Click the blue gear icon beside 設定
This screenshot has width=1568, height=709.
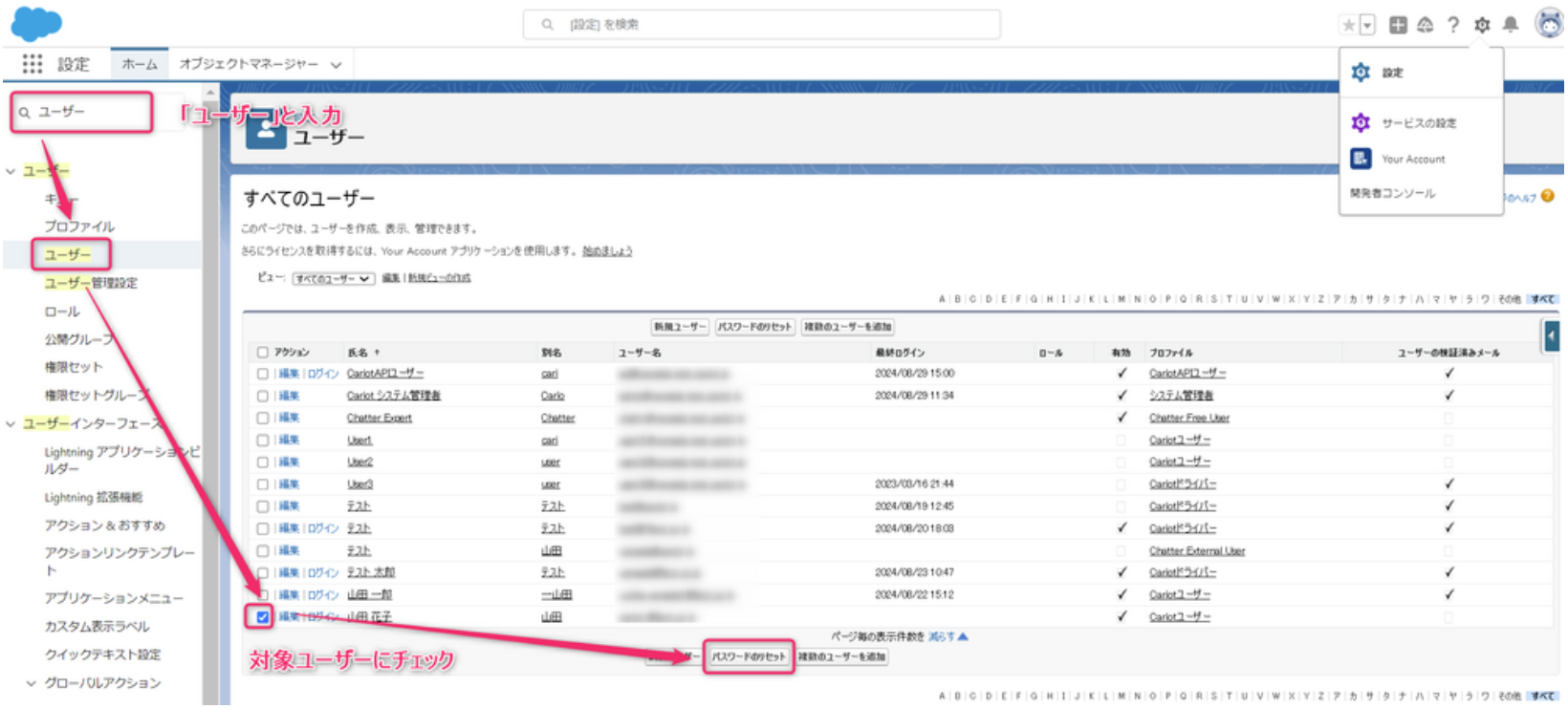point(1361,73)
